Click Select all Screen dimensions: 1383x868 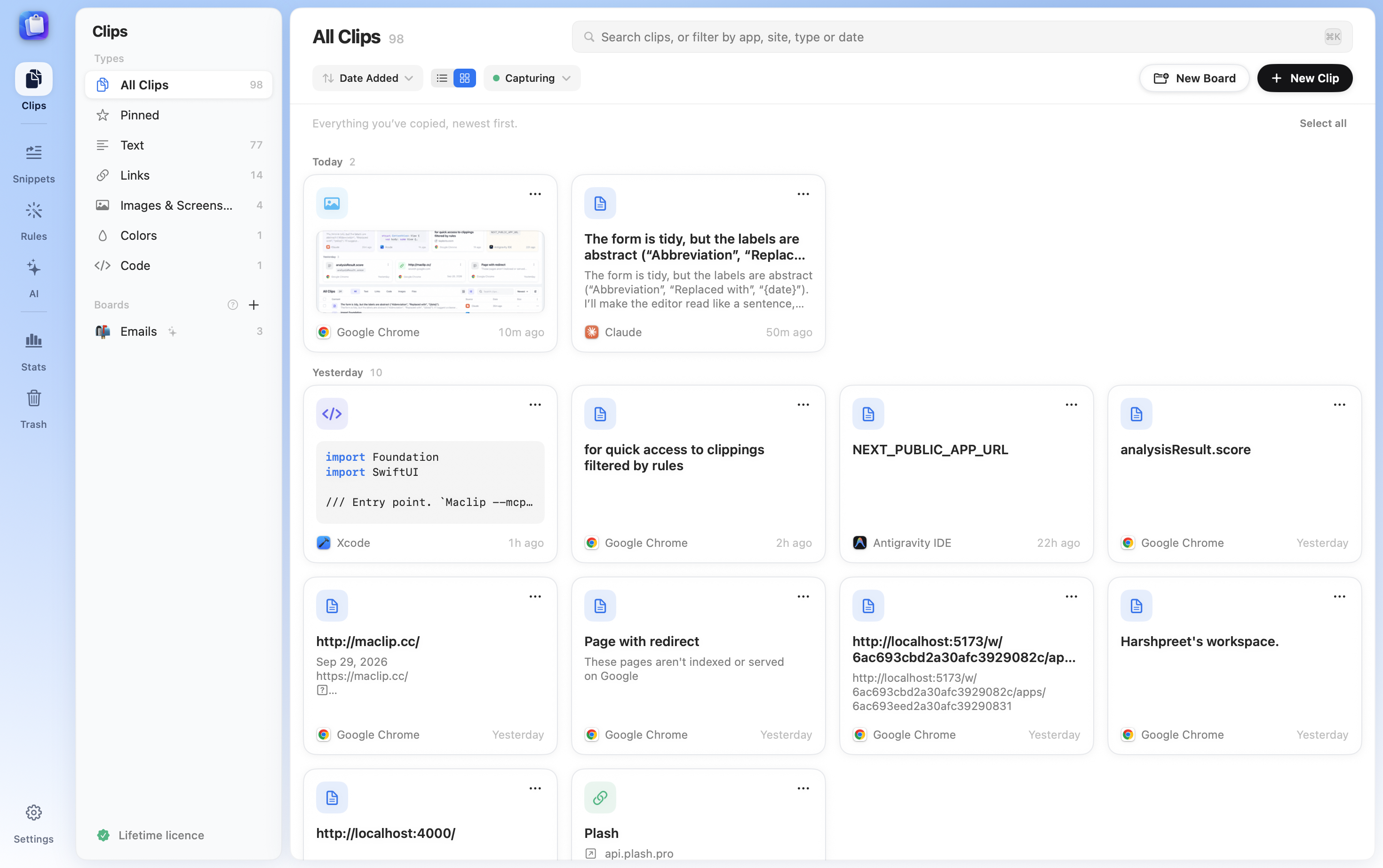(x=1323, y=123)
